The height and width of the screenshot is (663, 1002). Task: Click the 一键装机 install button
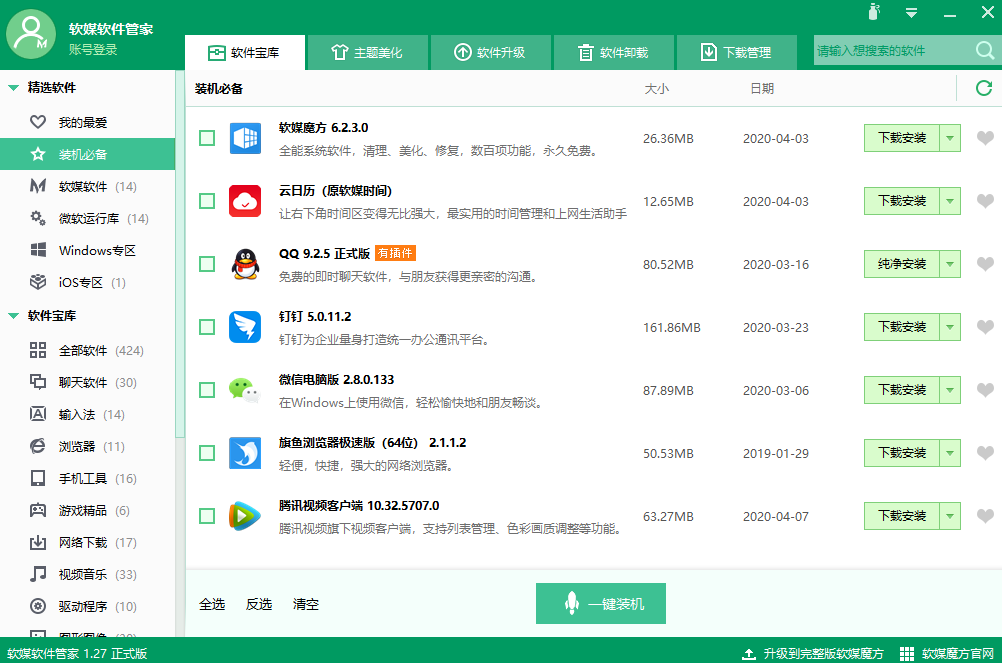[600, 603]
